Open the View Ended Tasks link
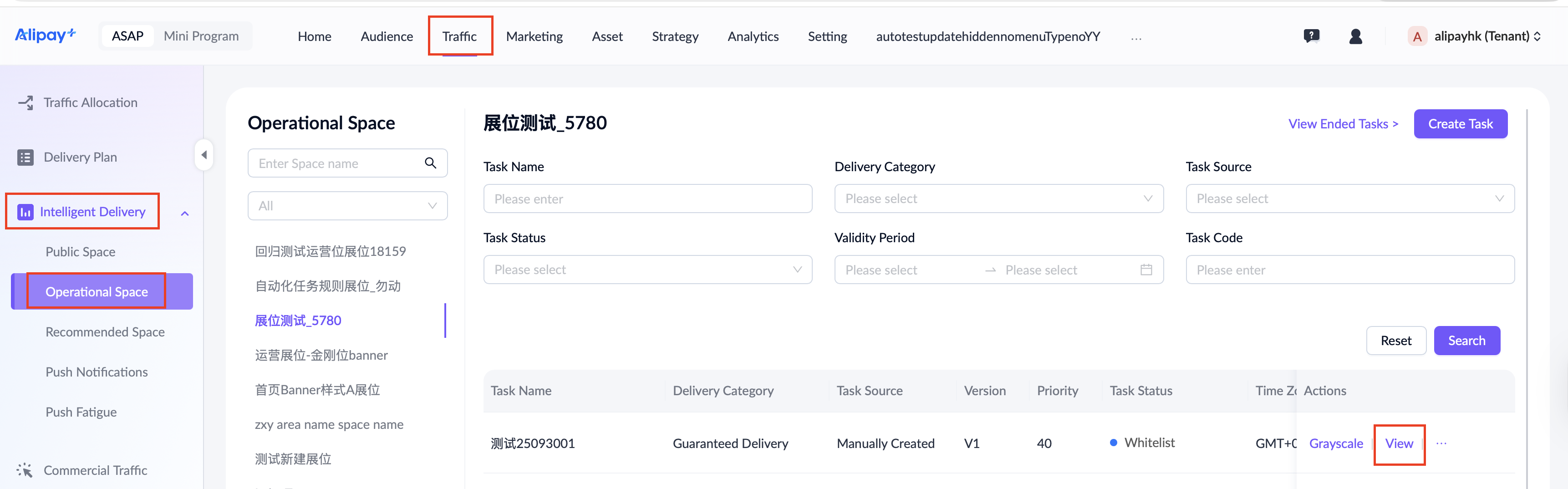The image size is (1568, 489). pos(1343,124)
